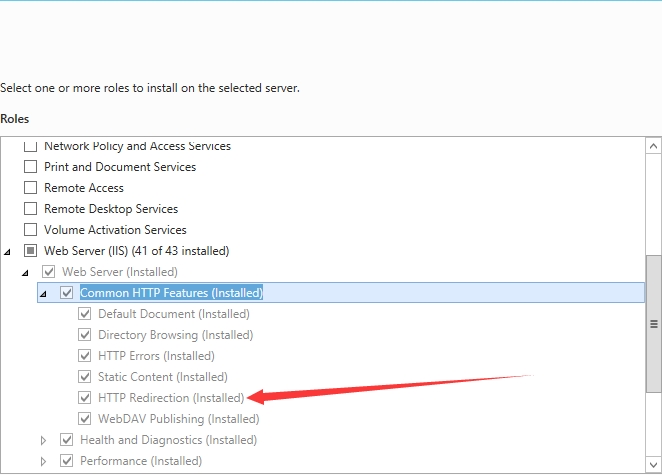Collapse the Common HTTP Features node

pyautogui.click(x=43, y=294)
